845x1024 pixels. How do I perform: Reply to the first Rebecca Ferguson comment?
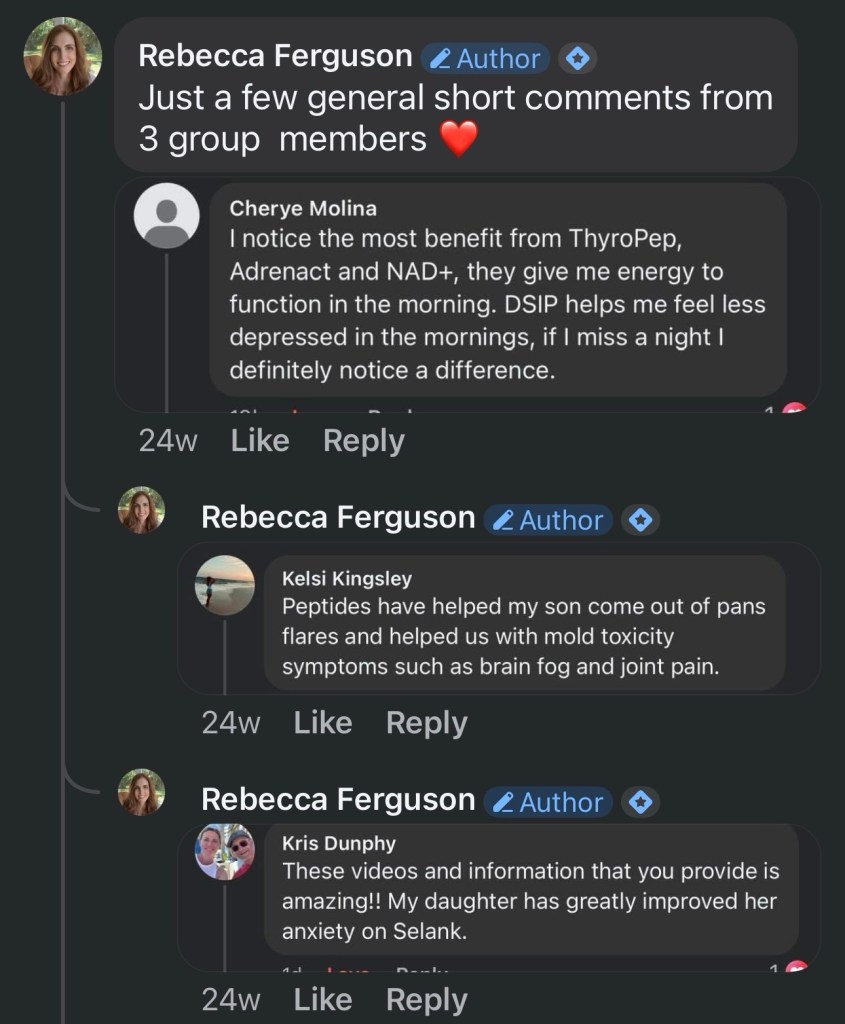tap(364, 441)
